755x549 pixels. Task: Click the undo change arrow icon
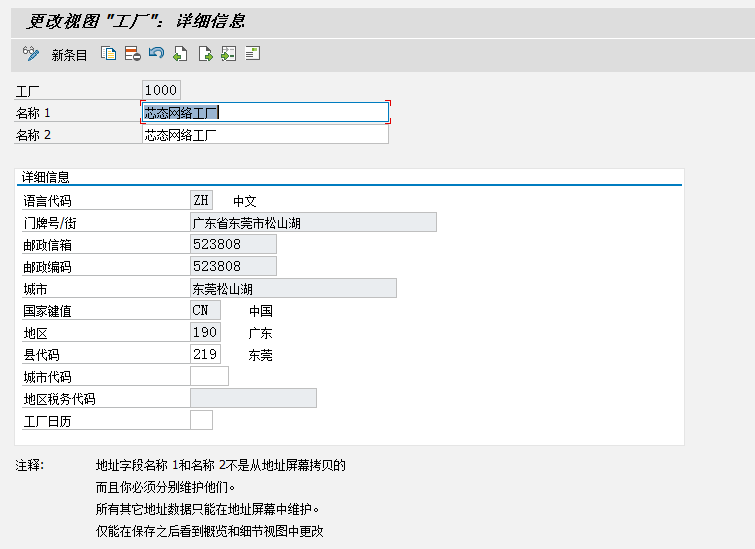click(156, 52)
